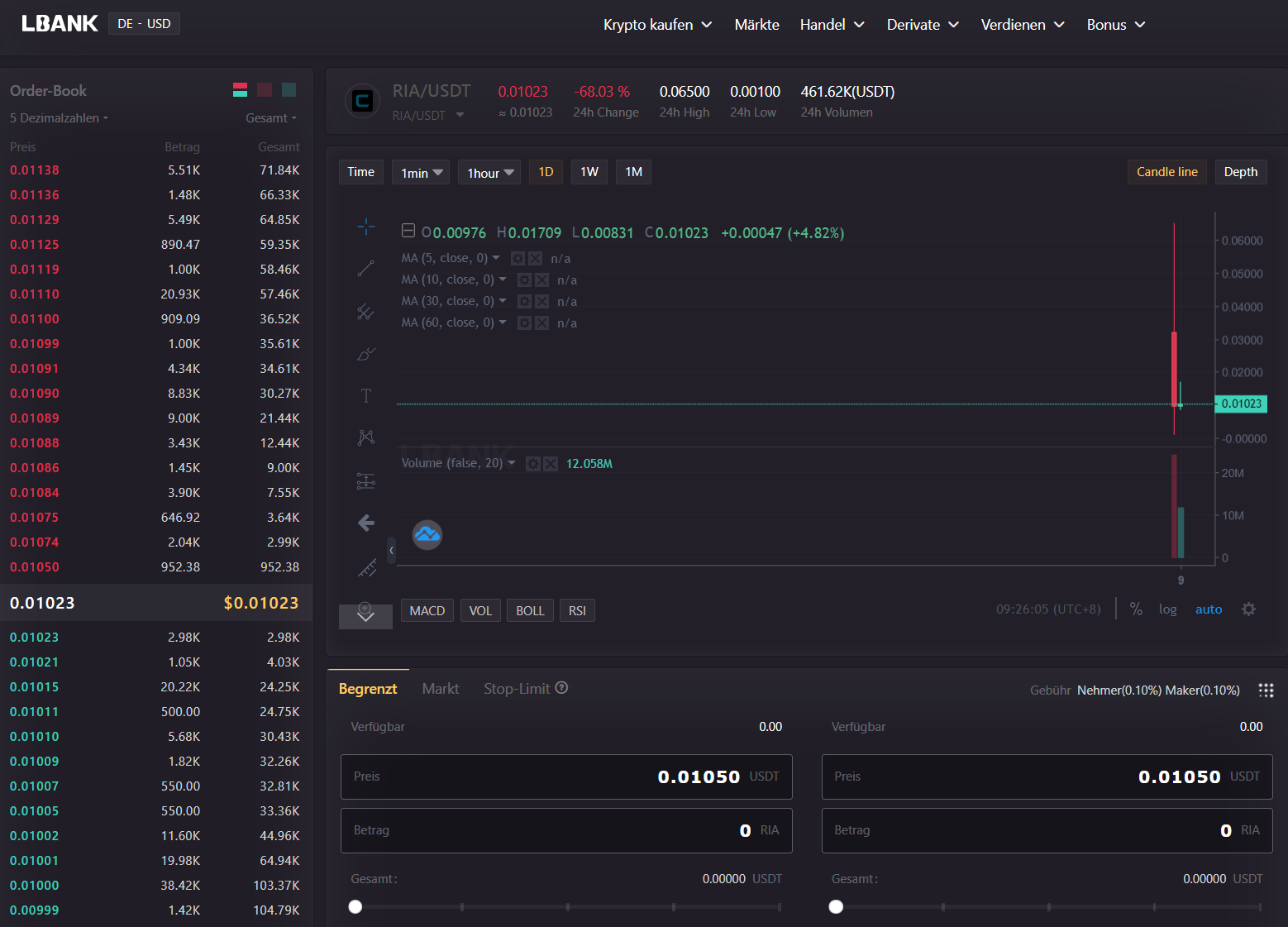This screenshot has width=1288, height=927.
Task: Select the 1W timeframe
Action: (x=589, y=172)
